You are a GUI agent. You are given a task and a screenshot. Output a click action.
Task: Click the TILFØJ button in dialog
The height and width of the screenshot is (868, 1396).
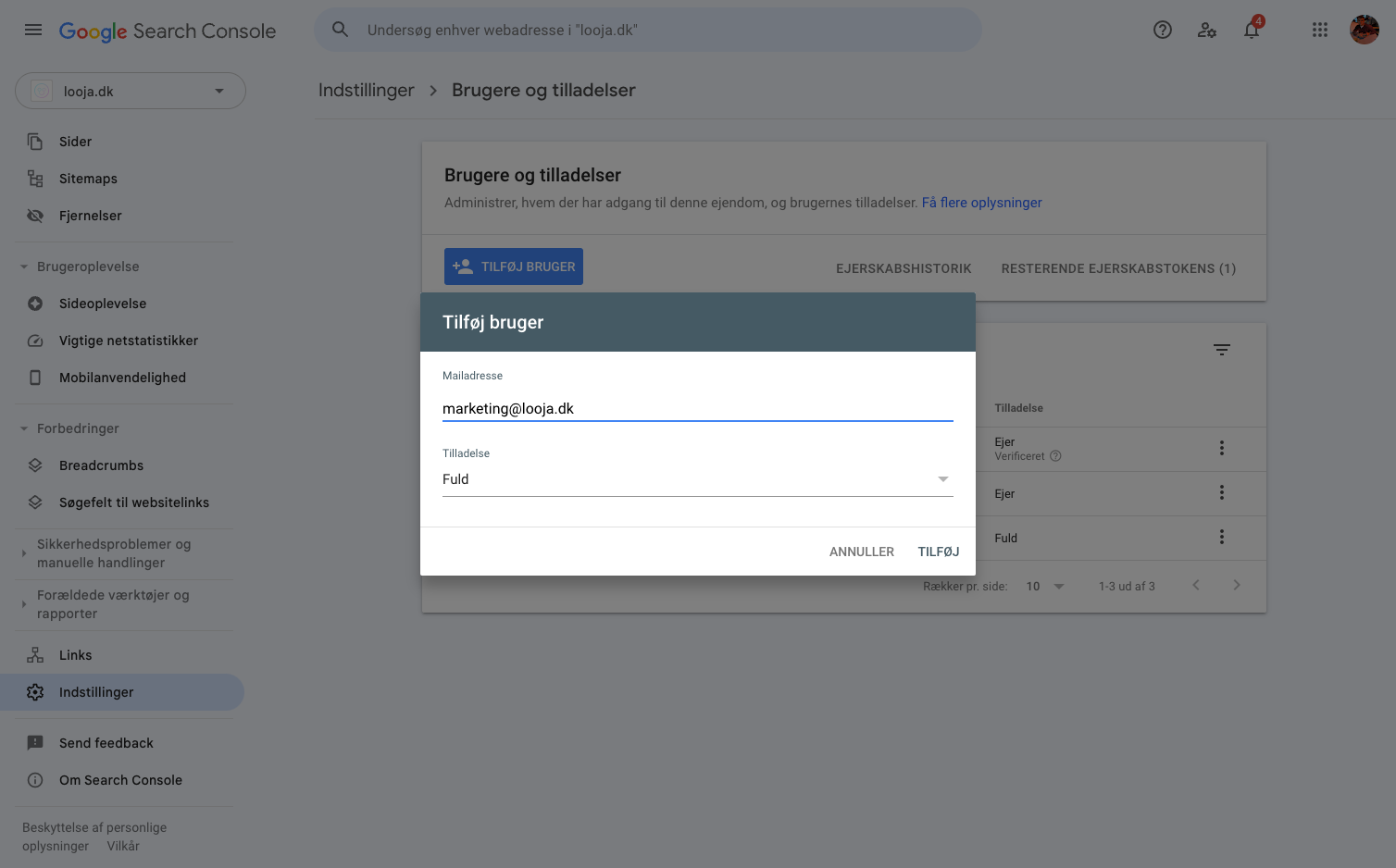[939, 552]
